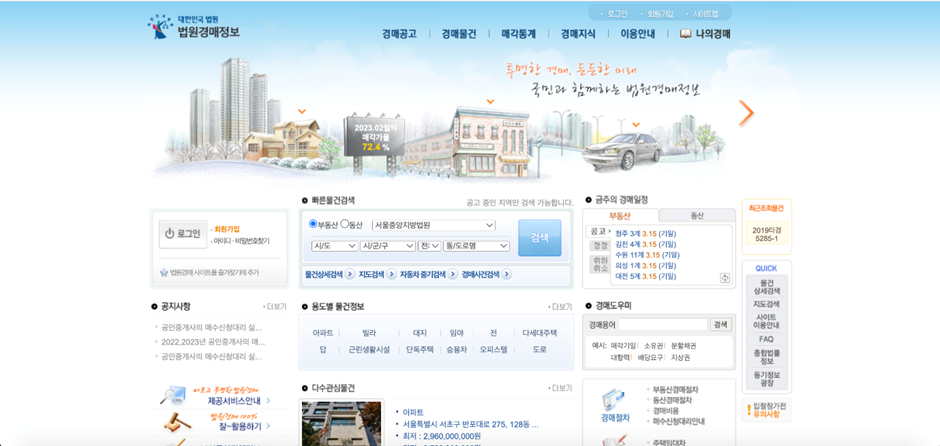Open the building thumbnail in 다수관심물건
Image resolution: width=940 pixels, height=446 pixels.
click(341, 423)
